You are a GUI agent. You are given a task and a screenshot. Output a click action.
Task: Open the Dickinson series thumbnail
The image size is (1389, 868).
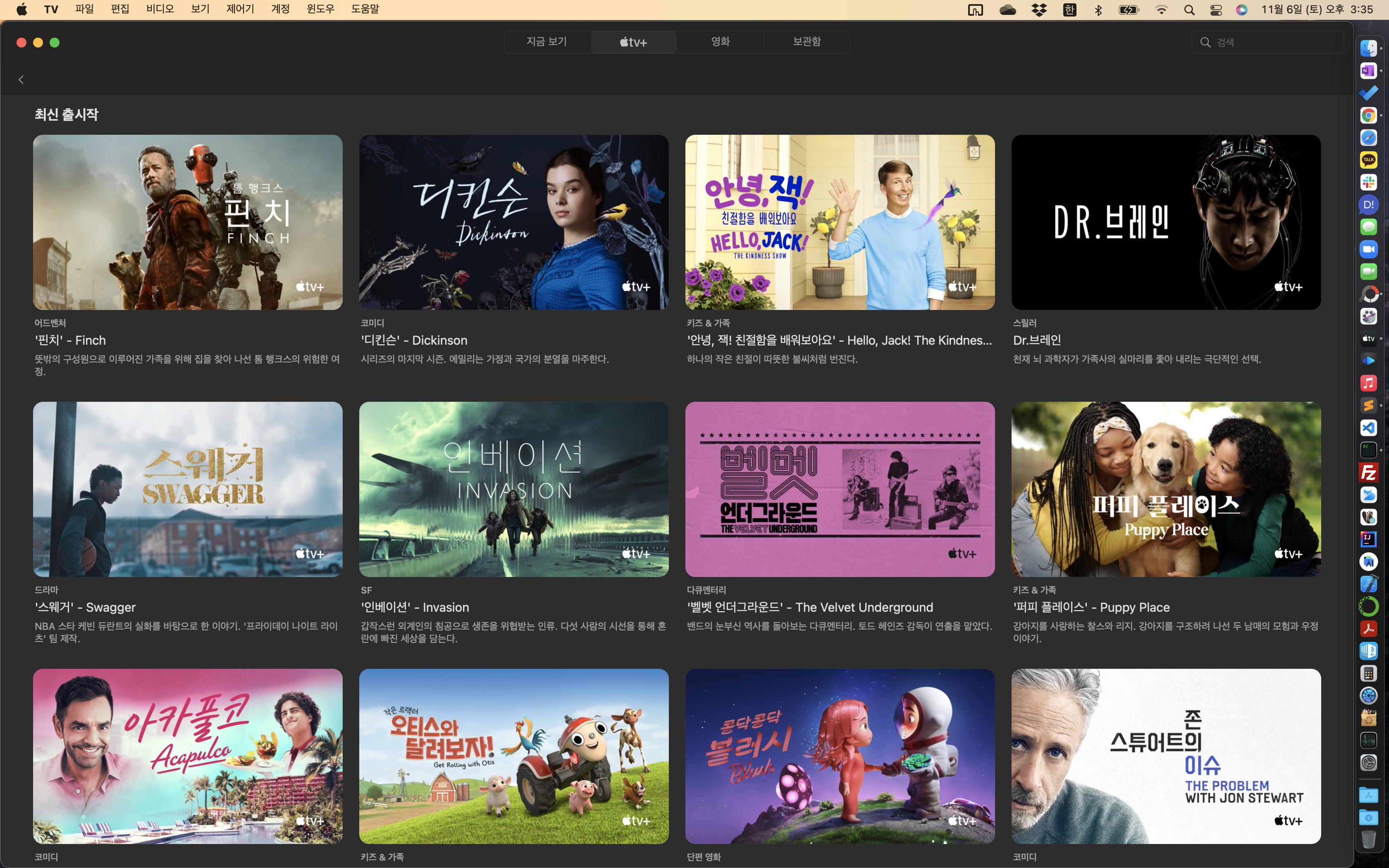[514, 222]
